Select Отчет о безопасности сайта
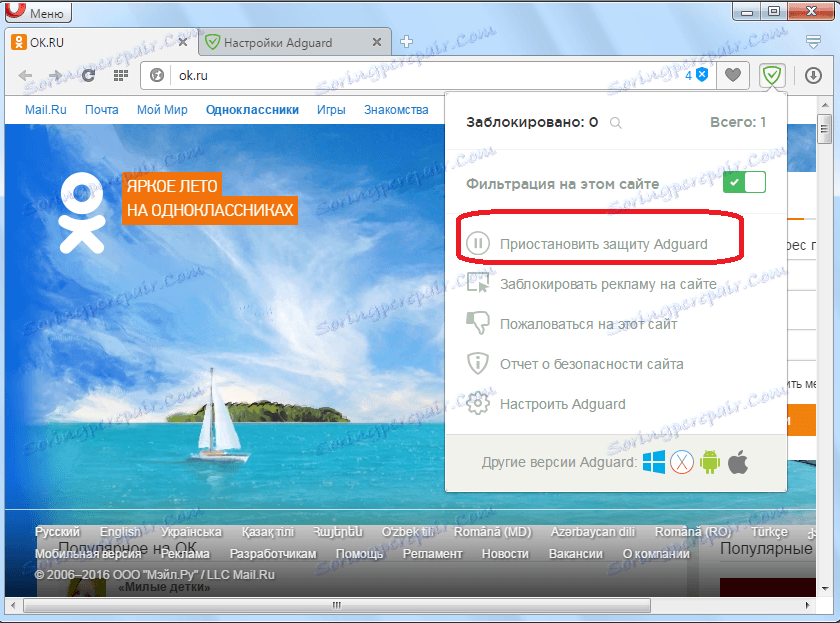Screen dimensions: 840x623 click(x=575, y=364)
